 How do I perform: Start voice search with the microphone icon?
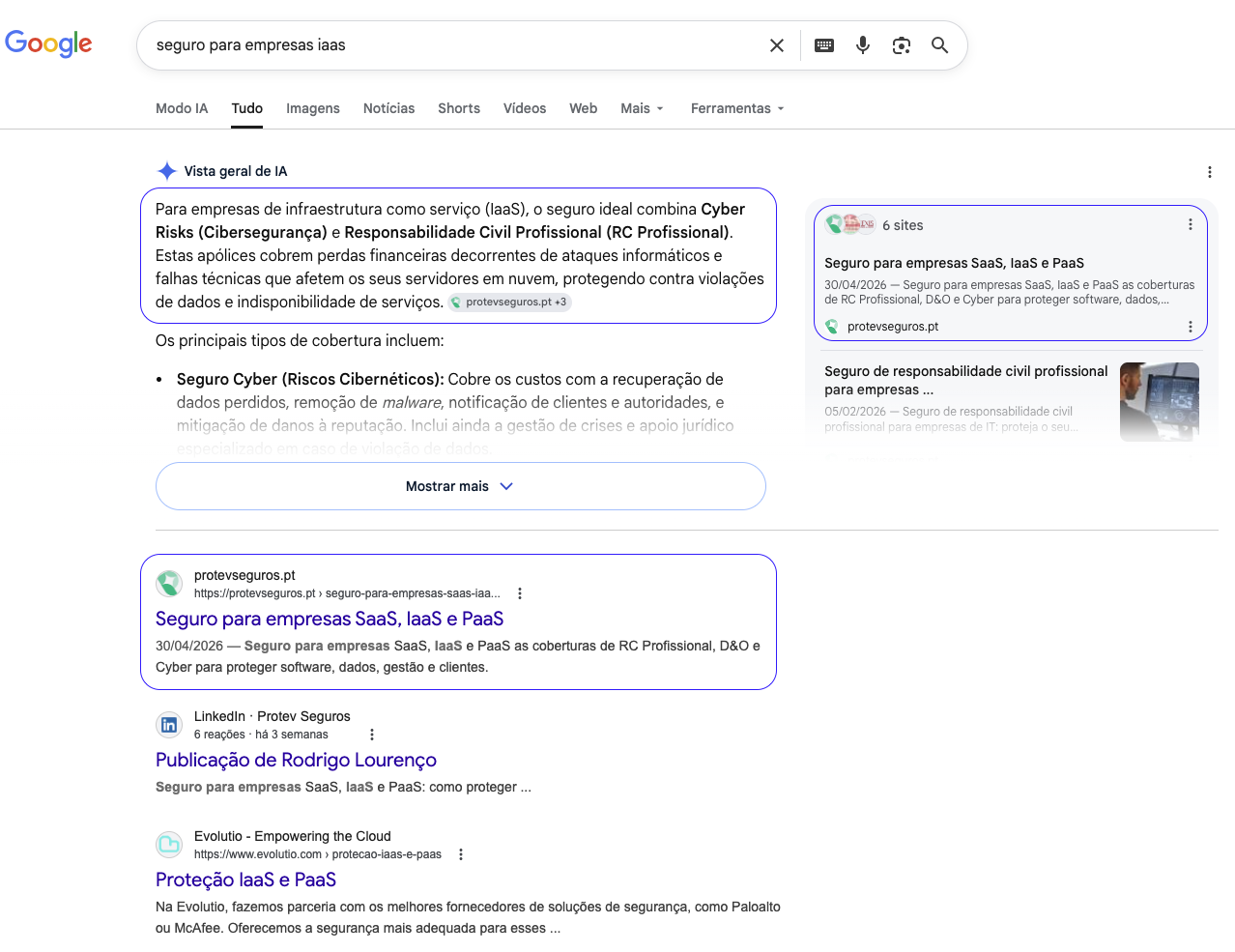pyautogui.click(x=863, y=45)
